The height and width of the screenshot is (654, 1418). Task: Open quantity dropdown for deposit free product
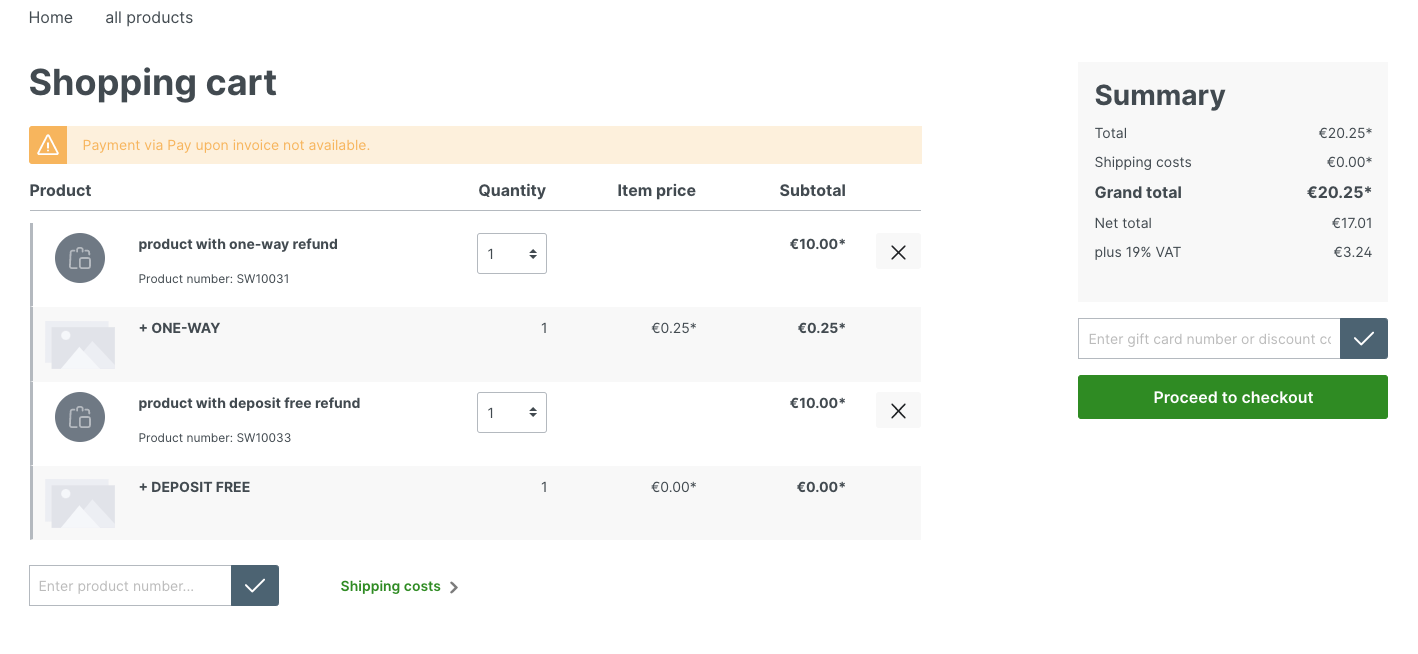click(512, 413)
